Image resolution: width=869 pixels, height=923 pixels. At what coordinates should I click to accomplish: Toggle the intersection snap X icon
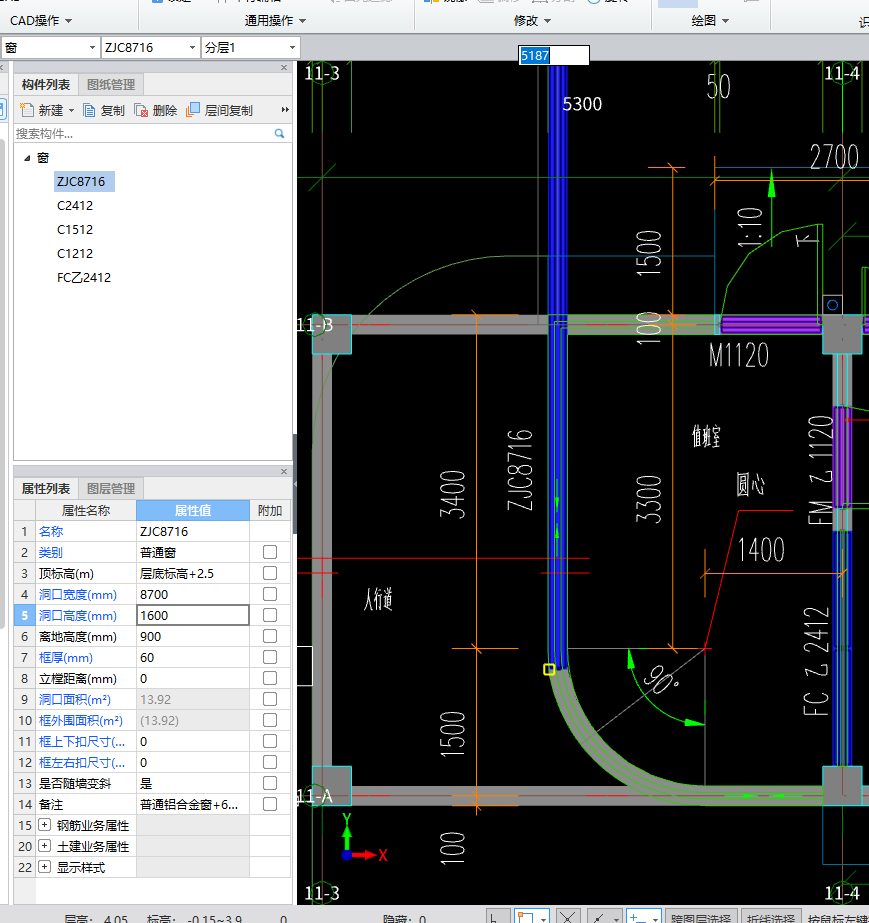click(568, 917)
